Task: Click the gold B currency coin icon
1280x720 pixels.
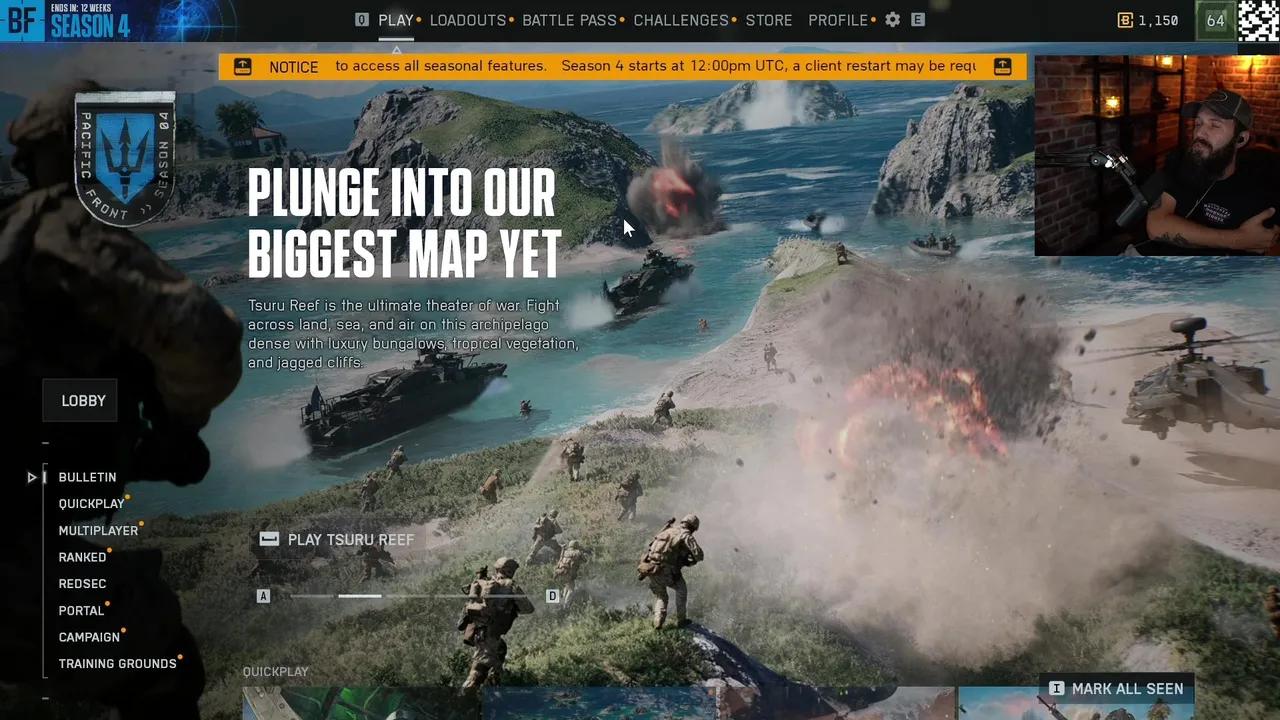Action: (x=1125, y=20)
